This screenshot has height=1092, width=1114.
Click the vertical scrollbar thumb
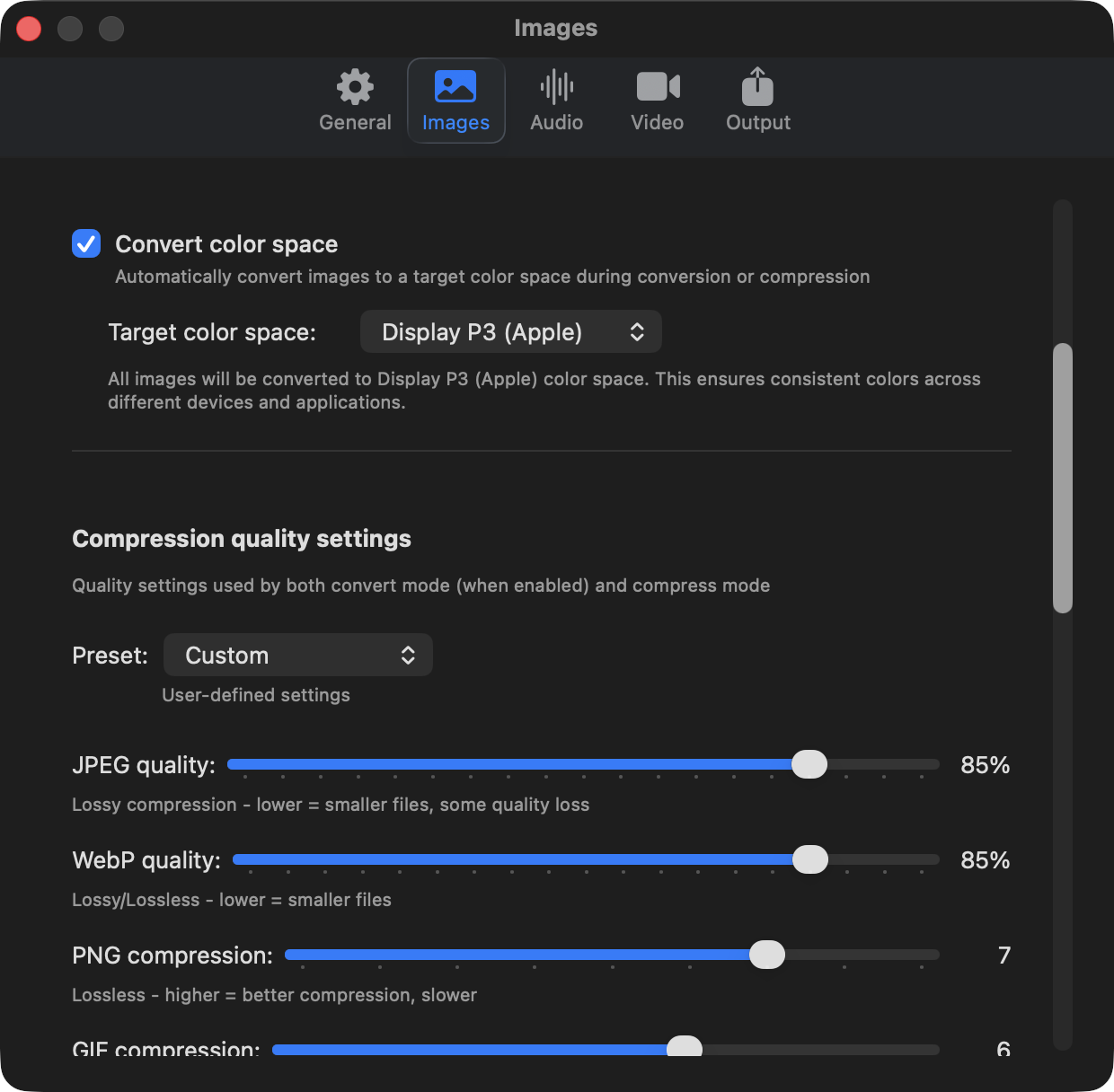click(x=1063, y=478)
